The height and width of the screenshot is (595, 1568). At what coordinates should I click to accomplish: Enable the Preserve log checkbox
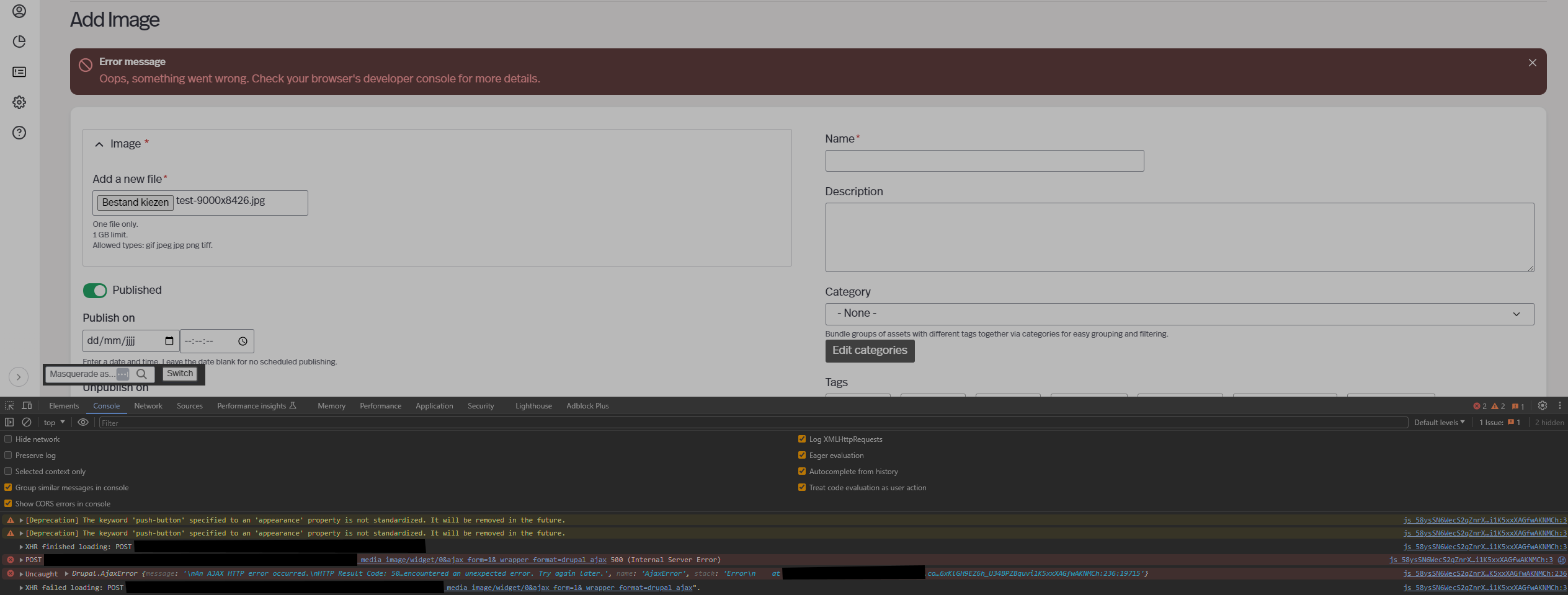click(x=8, y=455)
